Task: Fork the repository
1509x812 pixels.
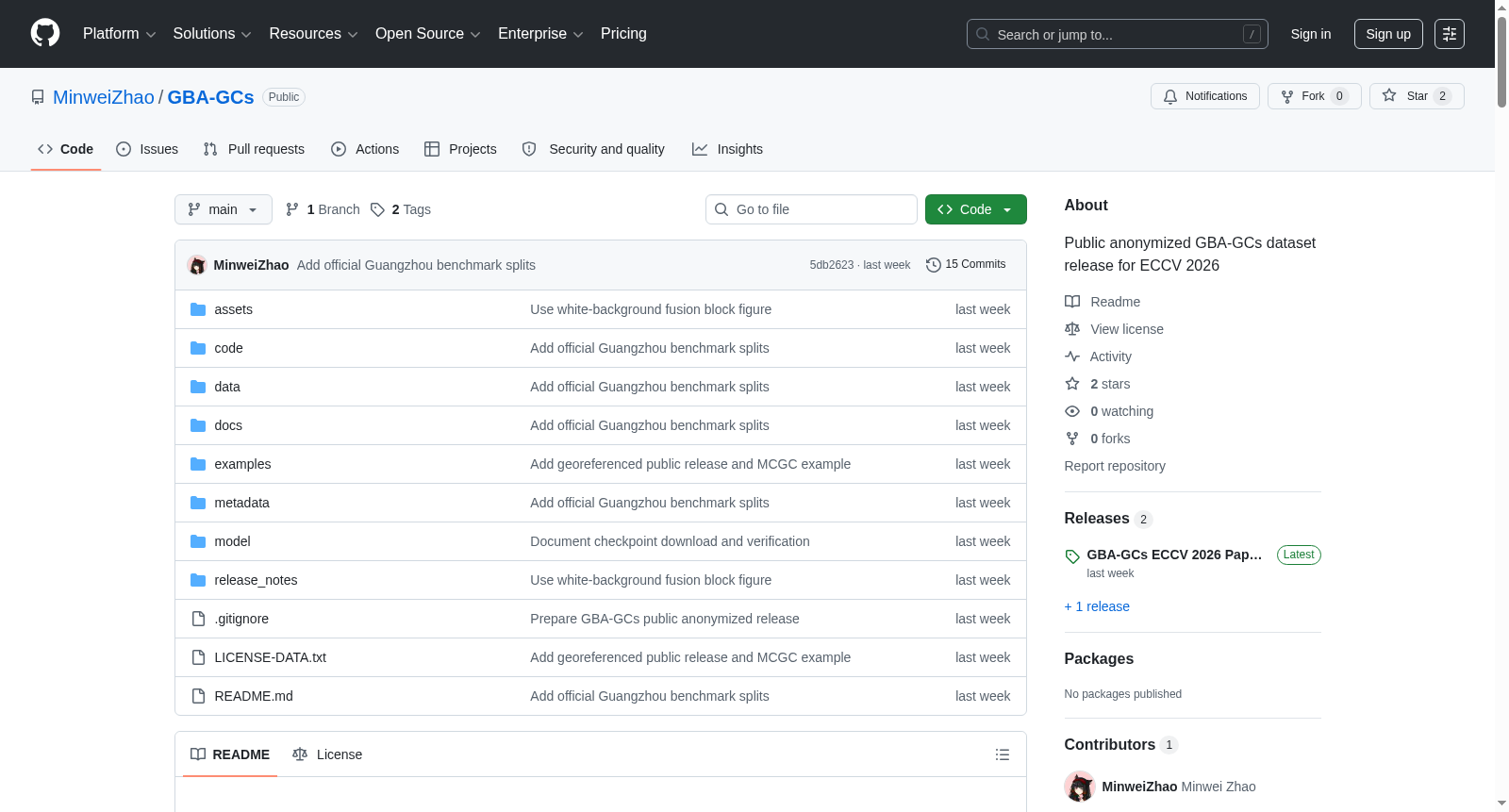Action: (1315, 96)
